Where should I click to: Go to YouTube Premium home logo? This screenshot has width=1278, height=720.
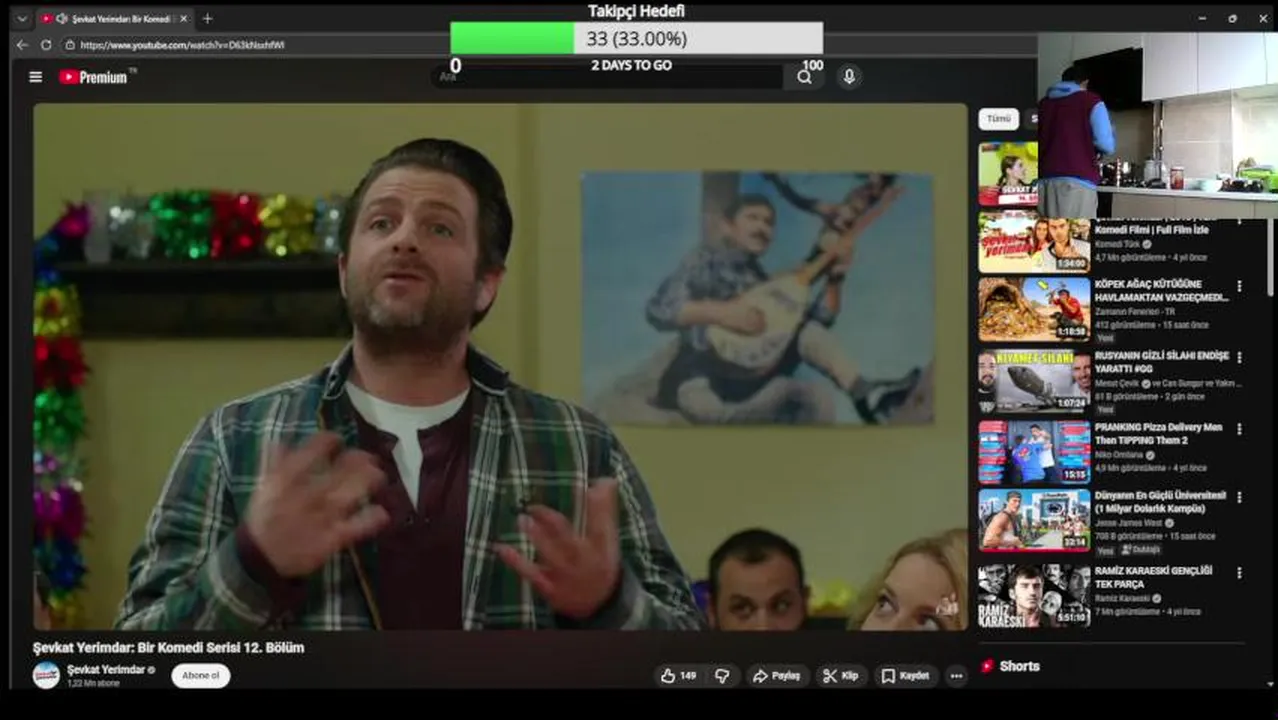tap(95, 77)
